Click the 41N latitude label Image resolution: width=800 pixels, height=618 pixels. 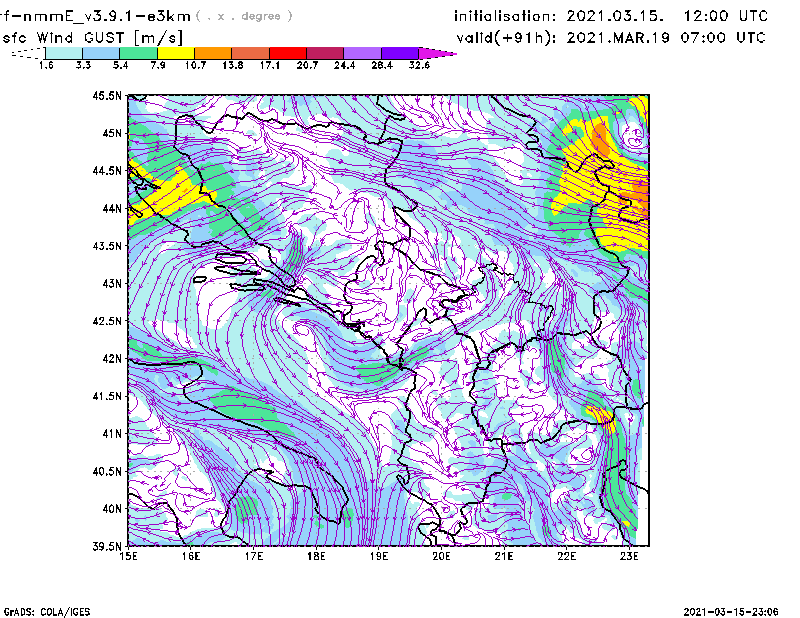pyautogui.click(x=112, y=434)
